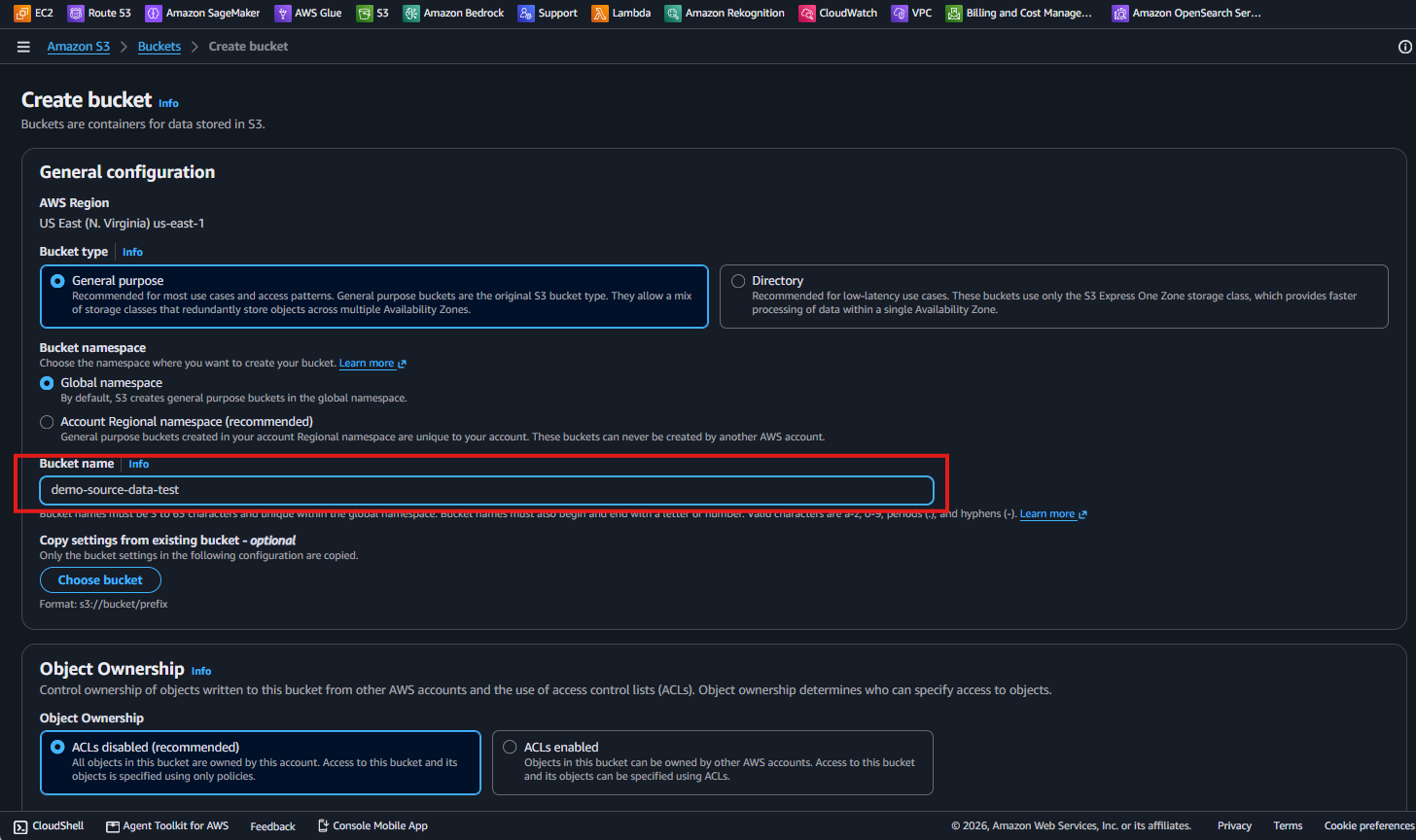Open the S3 shortcut icon in favorites bar

click(364, 14)
